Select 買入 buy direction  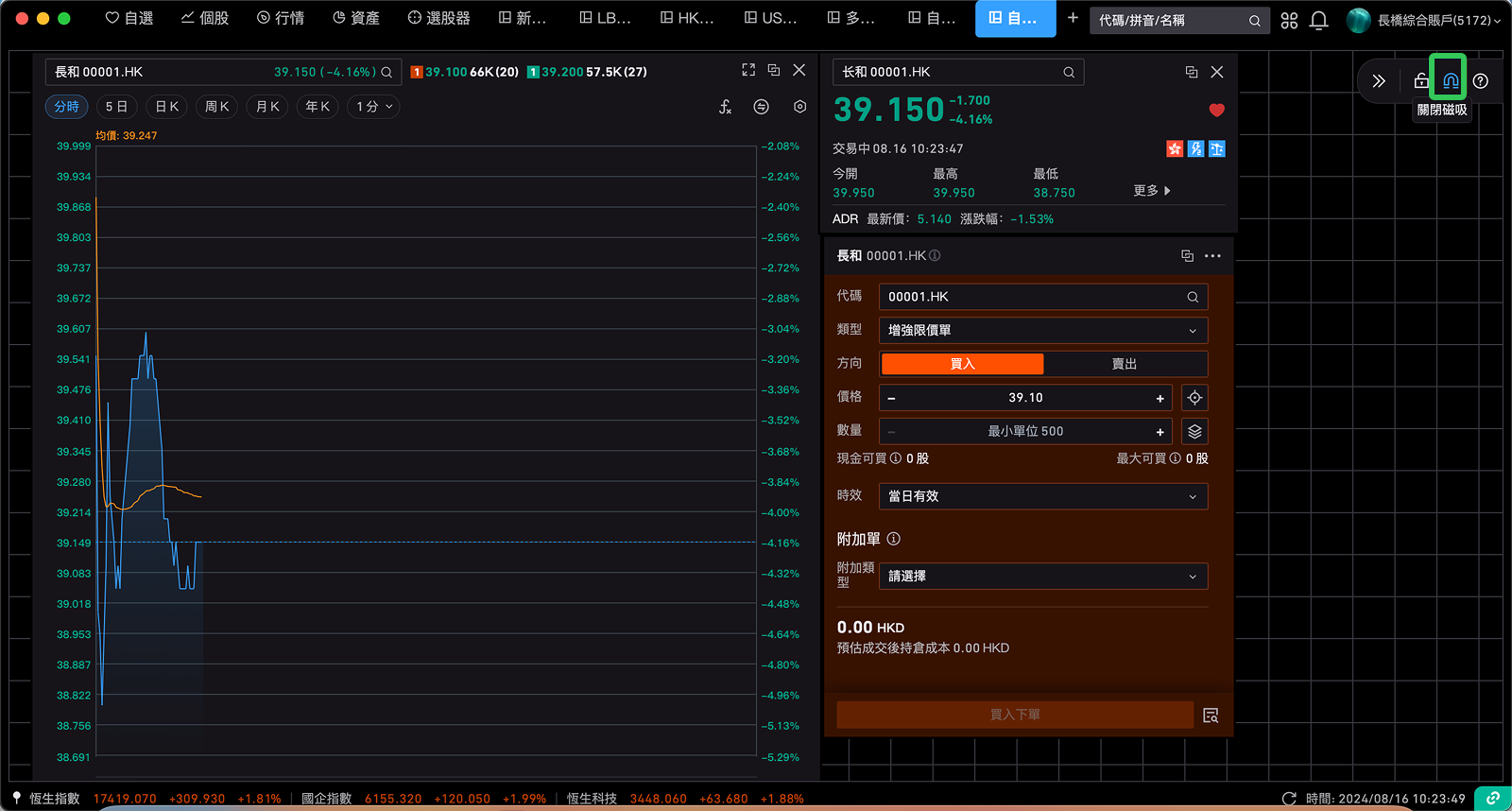tap(962, 364)
